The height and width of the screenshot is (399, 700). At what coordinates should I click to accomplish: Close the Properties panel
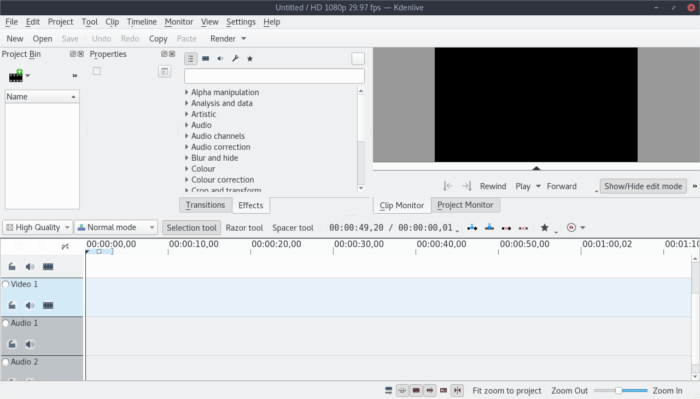pyautogui.click(x=172, y=54)
